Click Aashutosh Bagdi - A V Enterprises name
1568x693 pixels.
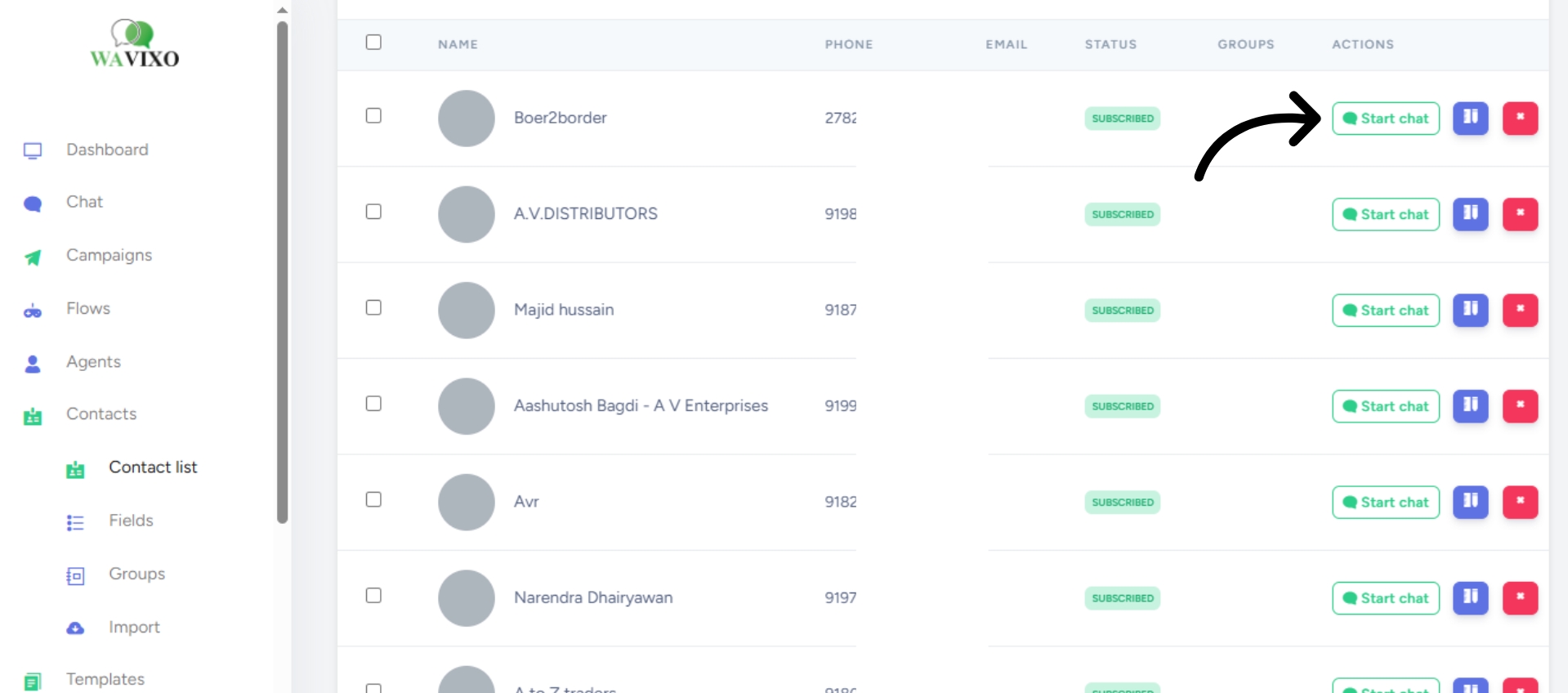pyautogui.click(x=641, y=405)
